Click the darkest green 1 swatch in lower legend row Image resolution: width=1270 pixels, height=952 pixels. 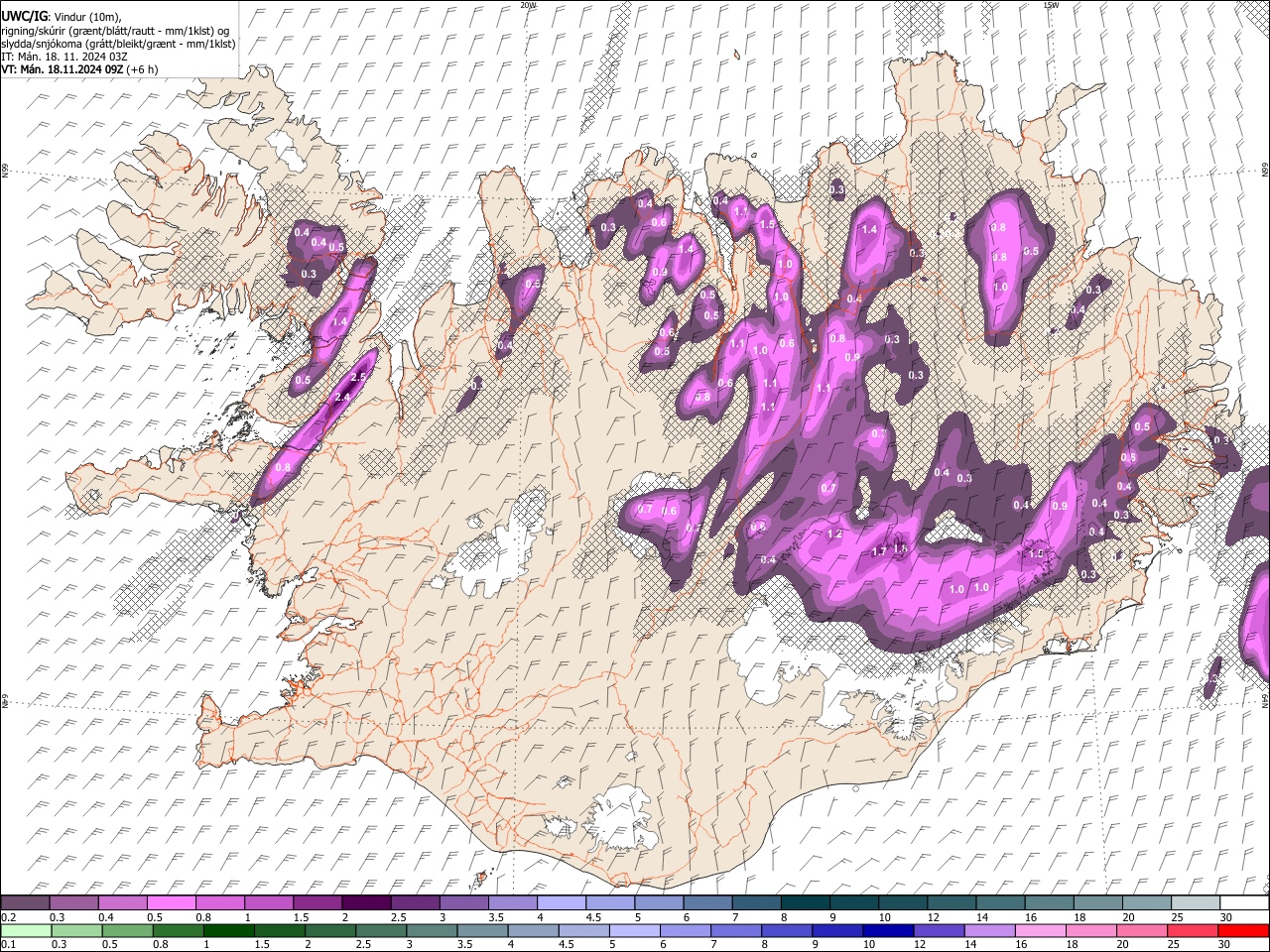[x=229, y=930]
